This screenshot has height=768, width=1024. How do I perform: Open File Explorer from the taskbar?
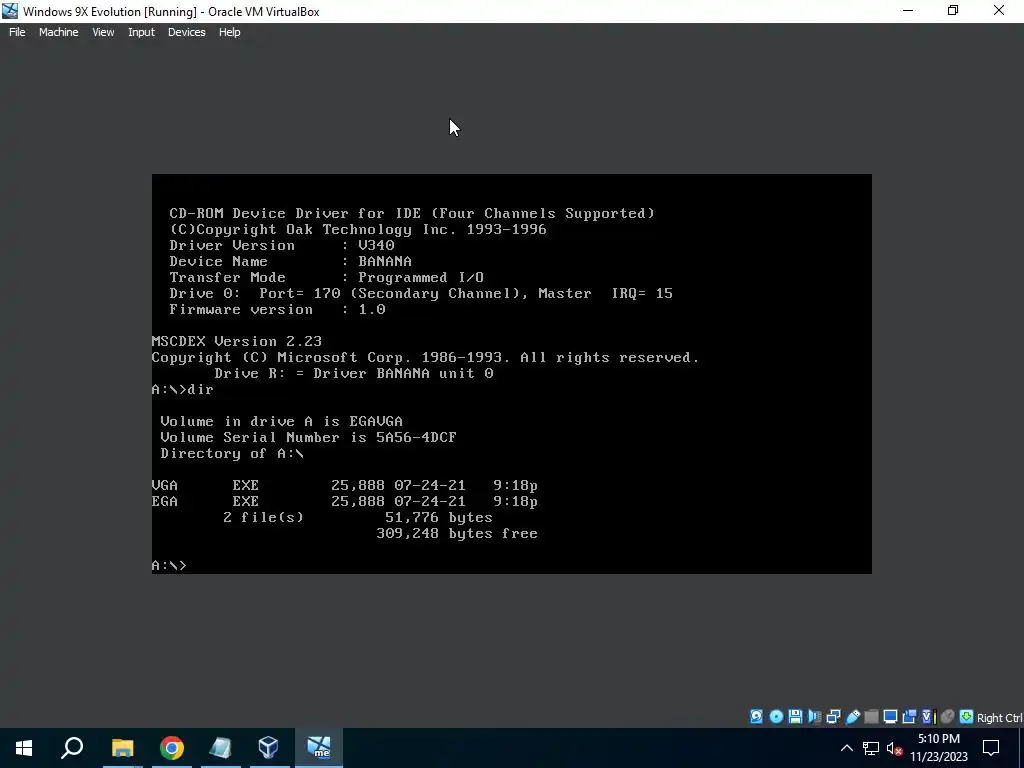(x=122, y=748)
